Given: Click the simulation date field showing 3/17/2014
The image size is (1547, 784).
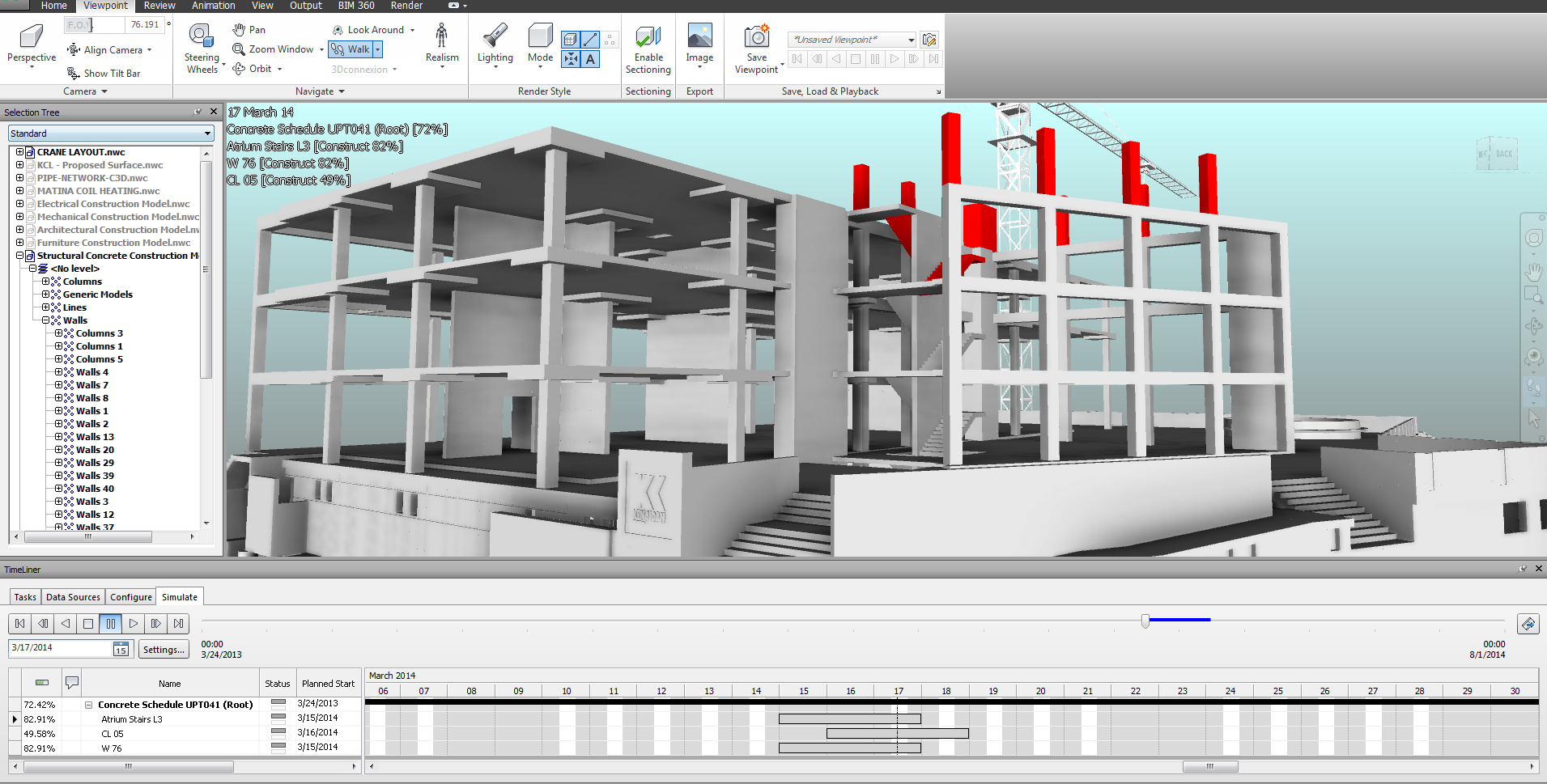Looking at the screenshot, I should 61,648.
